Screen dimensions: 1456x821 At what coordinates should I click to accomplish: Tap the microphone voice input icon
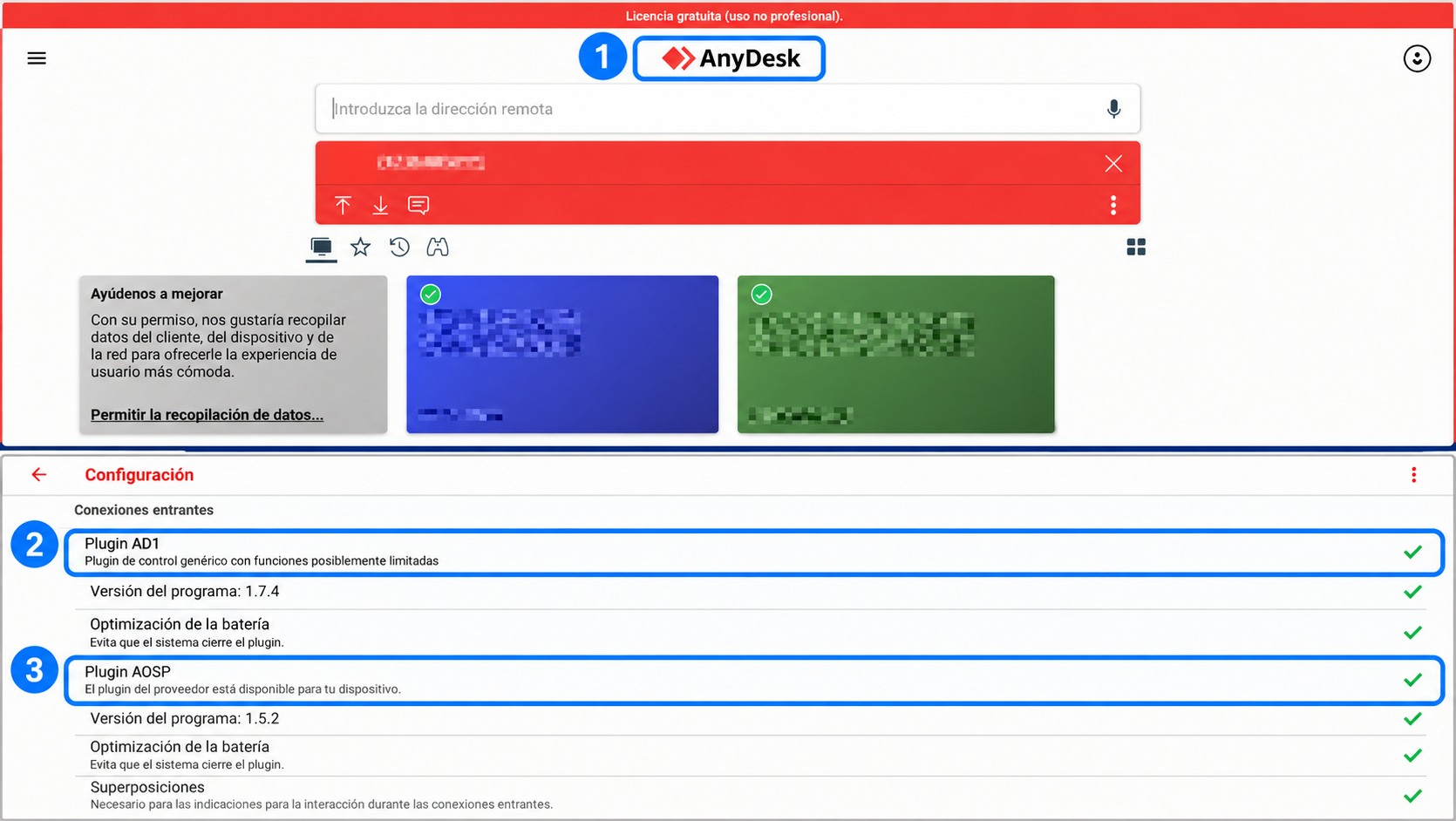coord(1113,109)
